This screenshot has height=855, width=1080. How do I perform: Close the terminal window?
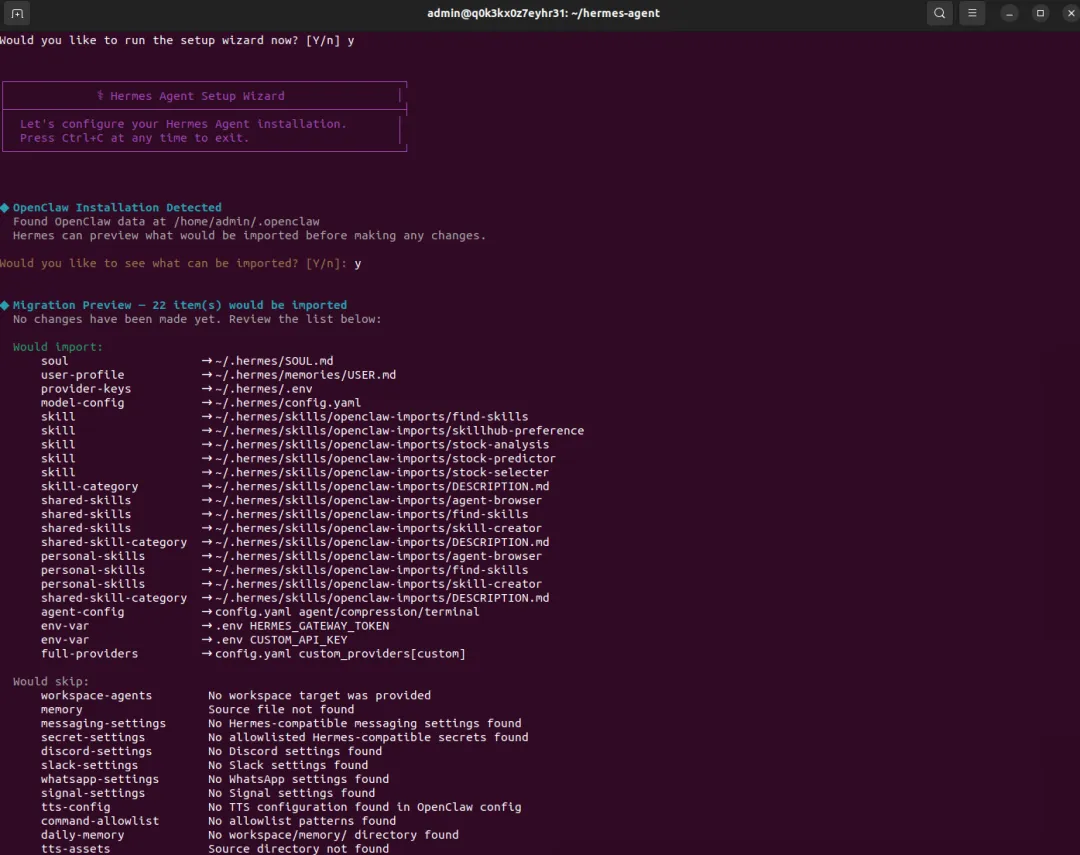1071,13
